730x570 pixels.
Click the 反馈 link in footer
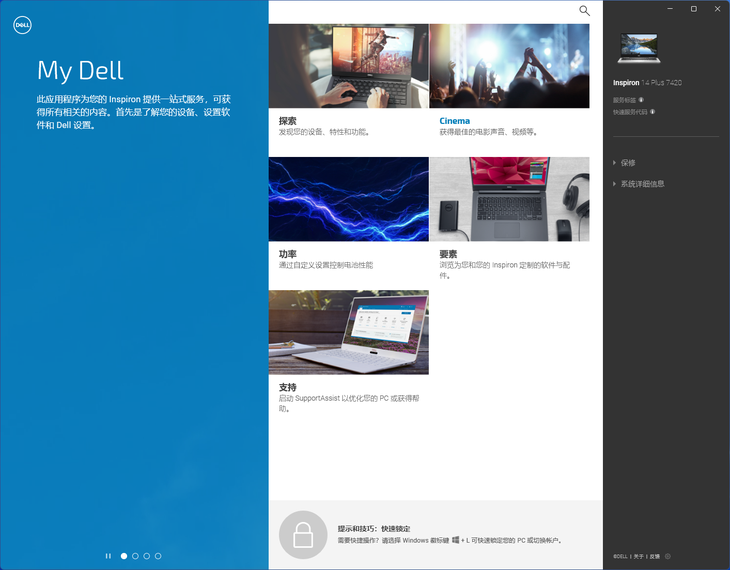click(x=655, y=556)
